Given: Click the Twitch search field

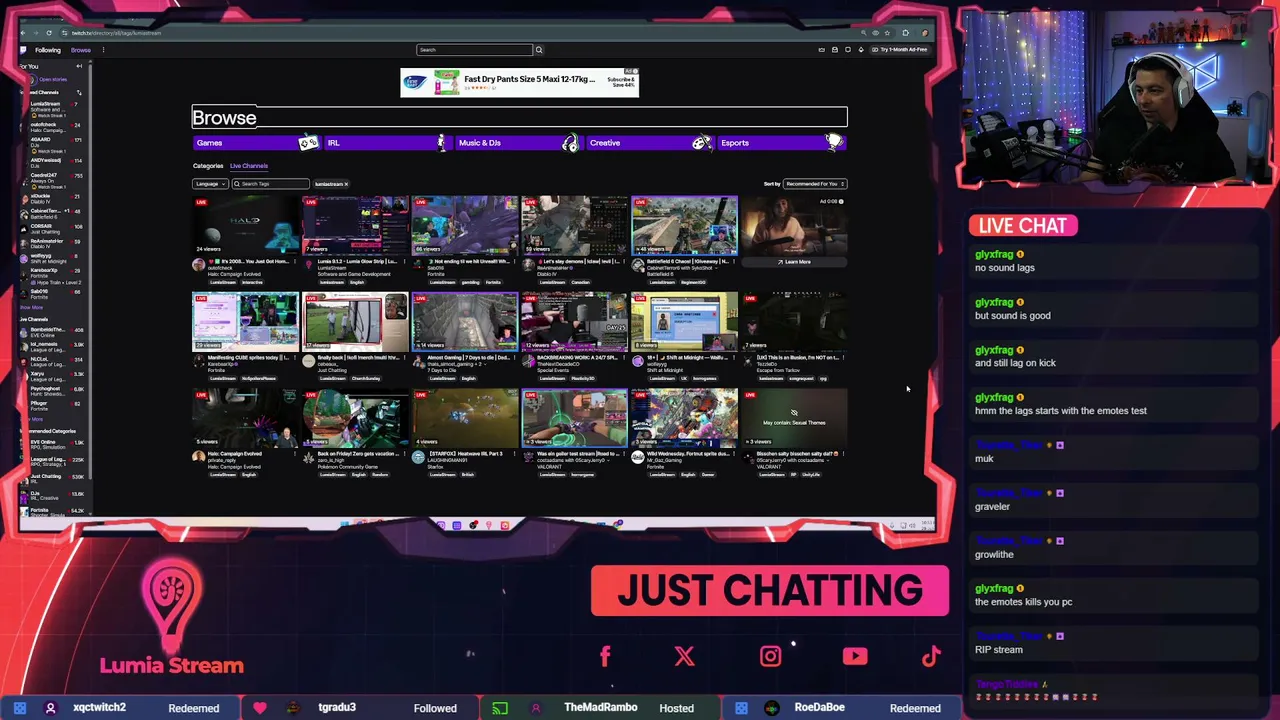Looking at the screenshot, I should coord(474,50).
